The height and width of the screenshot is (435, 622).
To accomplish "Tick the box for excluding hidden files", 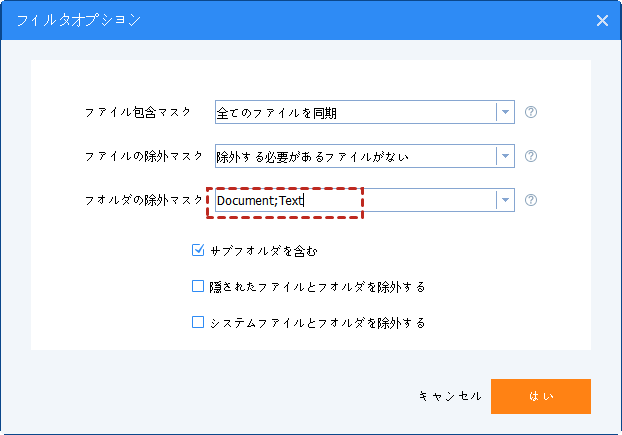I will click(x=198, y=287).
